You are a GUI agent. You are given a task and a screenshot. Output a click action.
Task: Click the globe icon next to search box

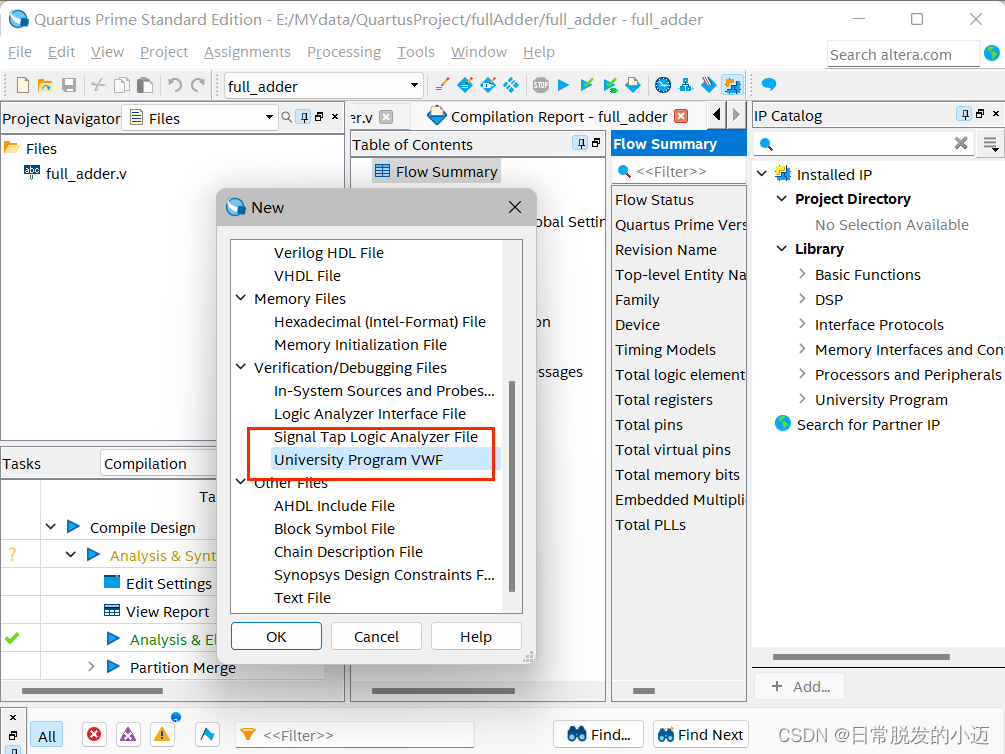pyautogui.click(x=992, y=53)
